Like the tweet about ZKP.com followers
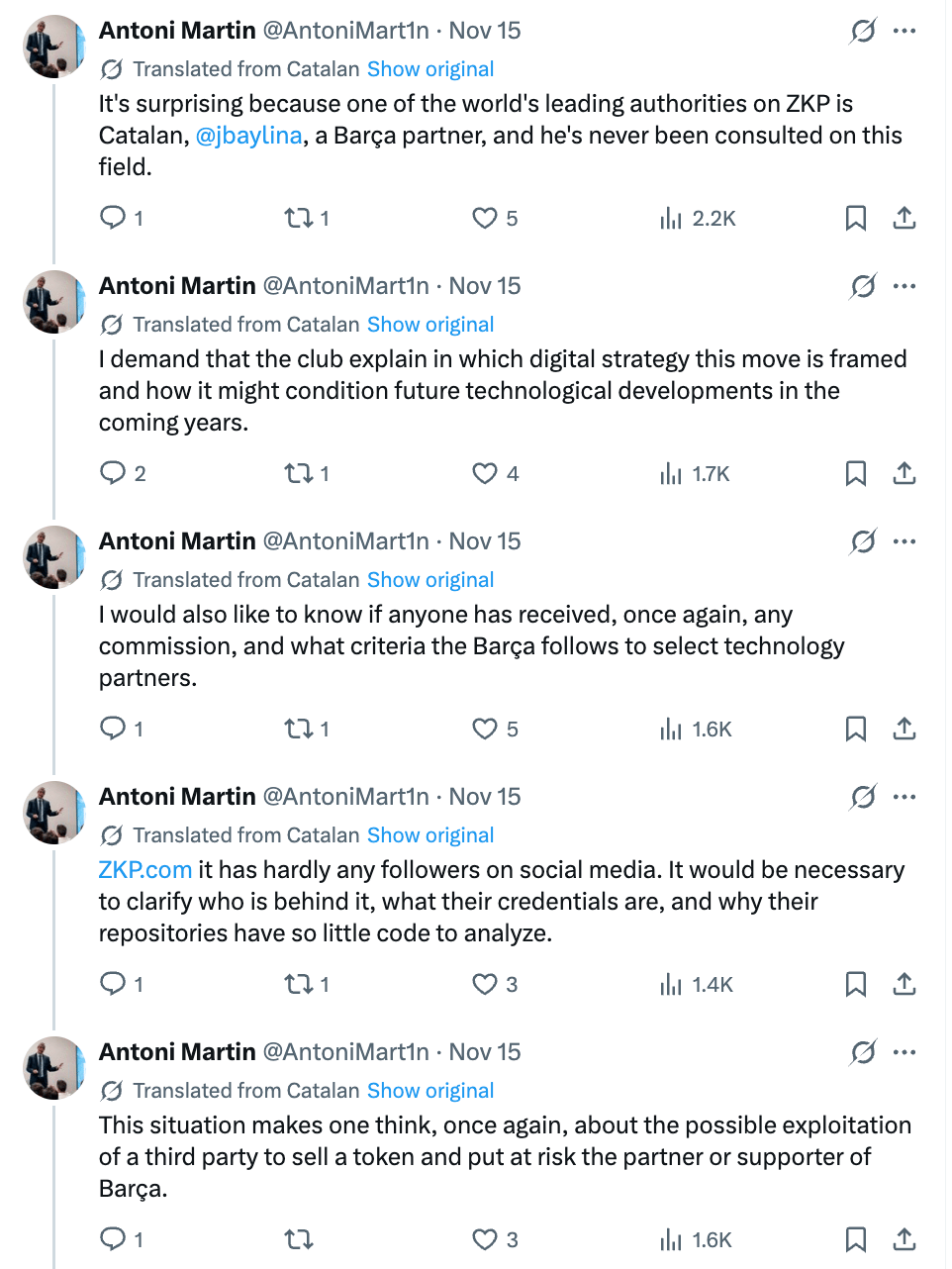Viewport: 952px width, 1269px height. point(485,984)
